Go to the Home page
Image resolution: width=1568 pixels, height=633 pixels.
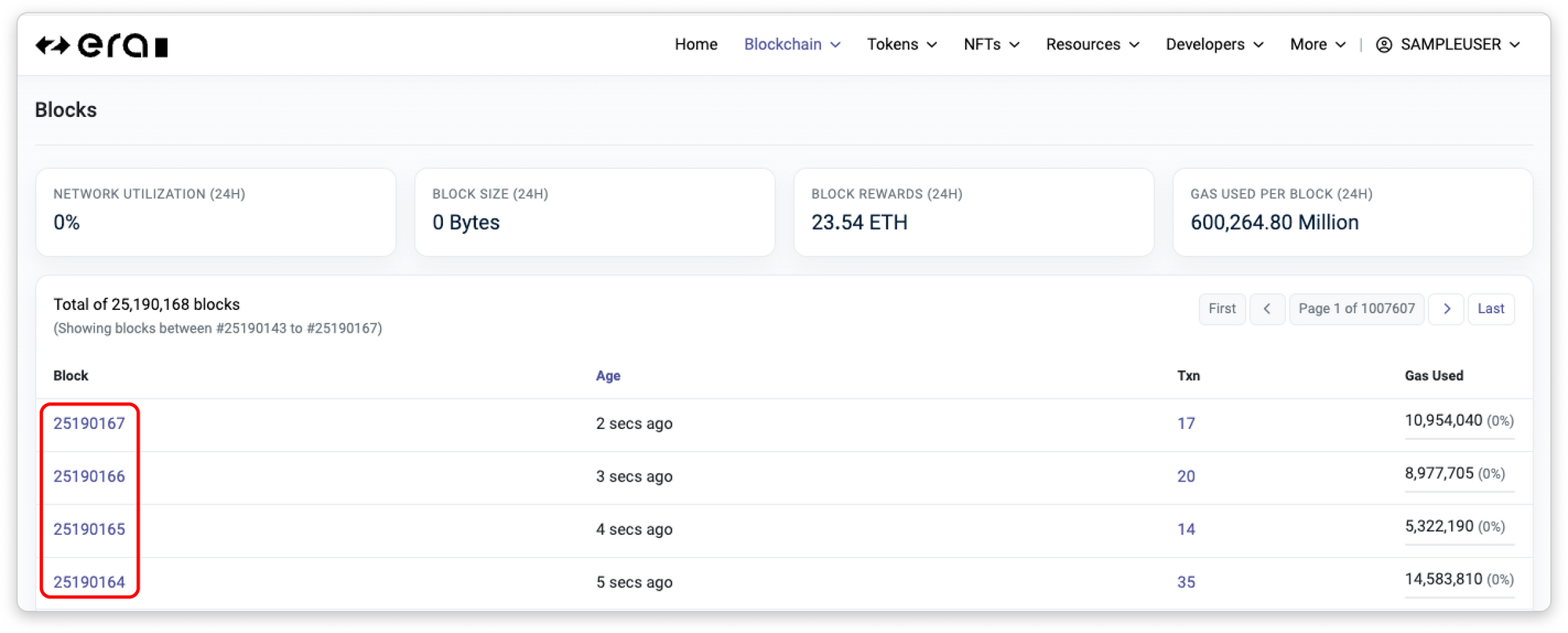click(x=695, y=45)
